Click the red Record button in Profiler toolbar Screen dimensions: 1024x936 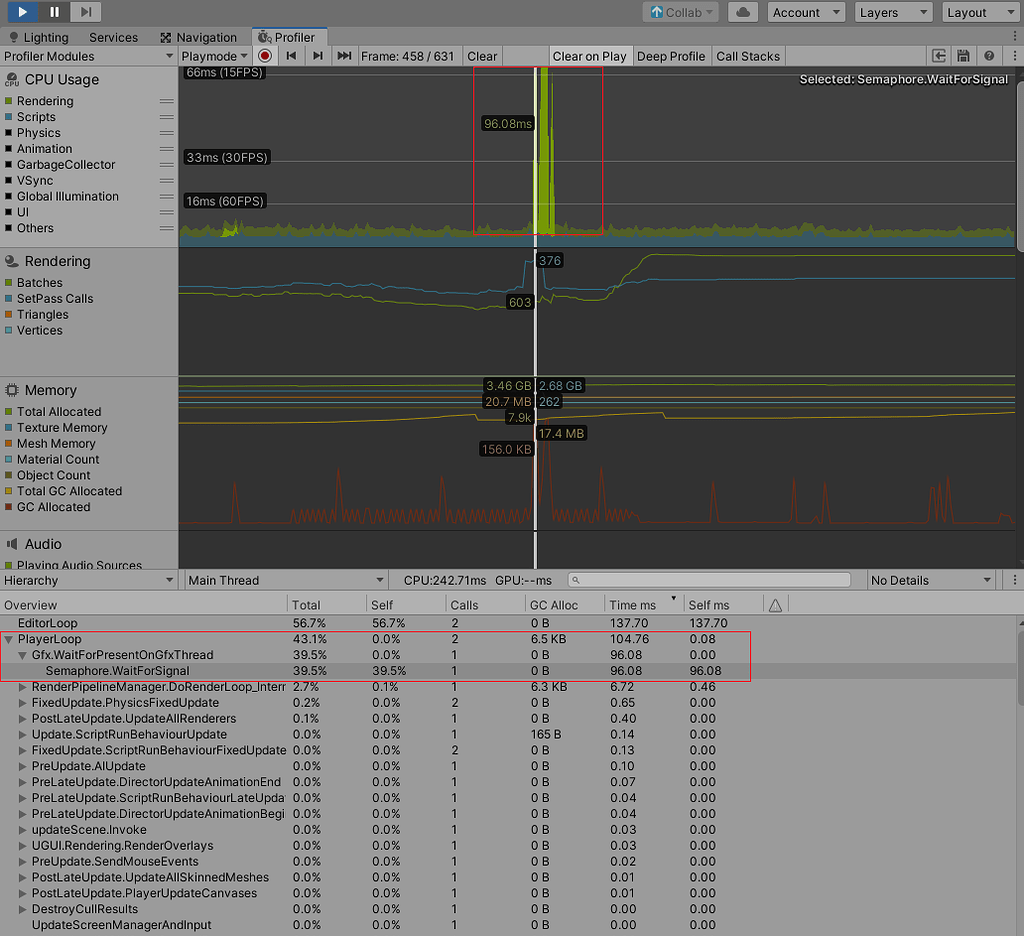pyautogui.click(x=264, y=56)
